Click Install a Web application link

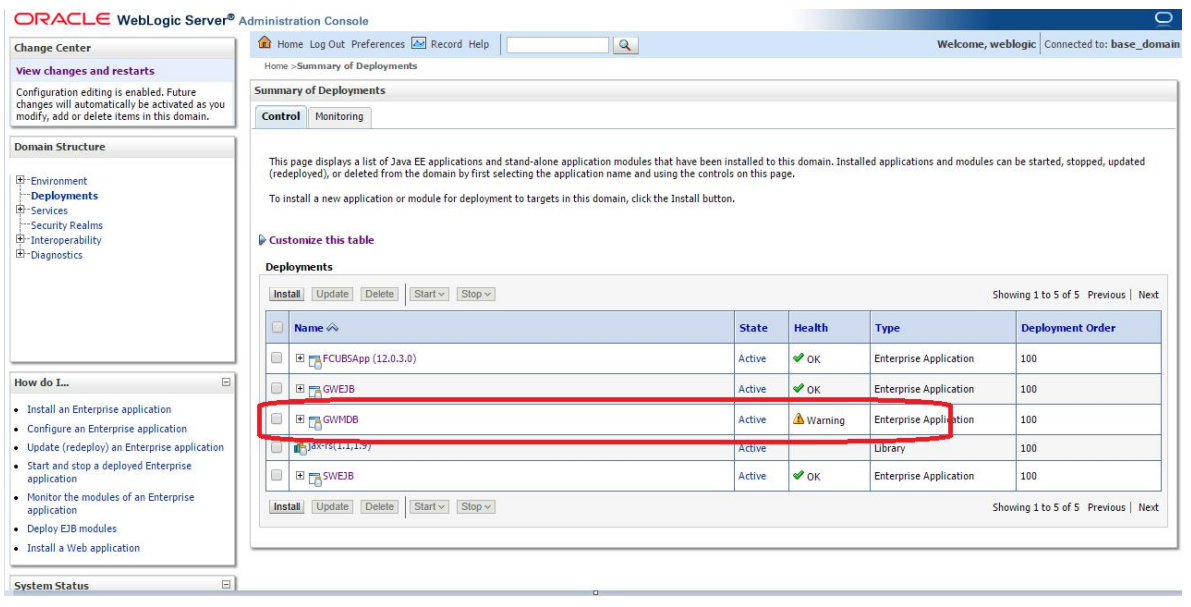[x=84, y=549]
